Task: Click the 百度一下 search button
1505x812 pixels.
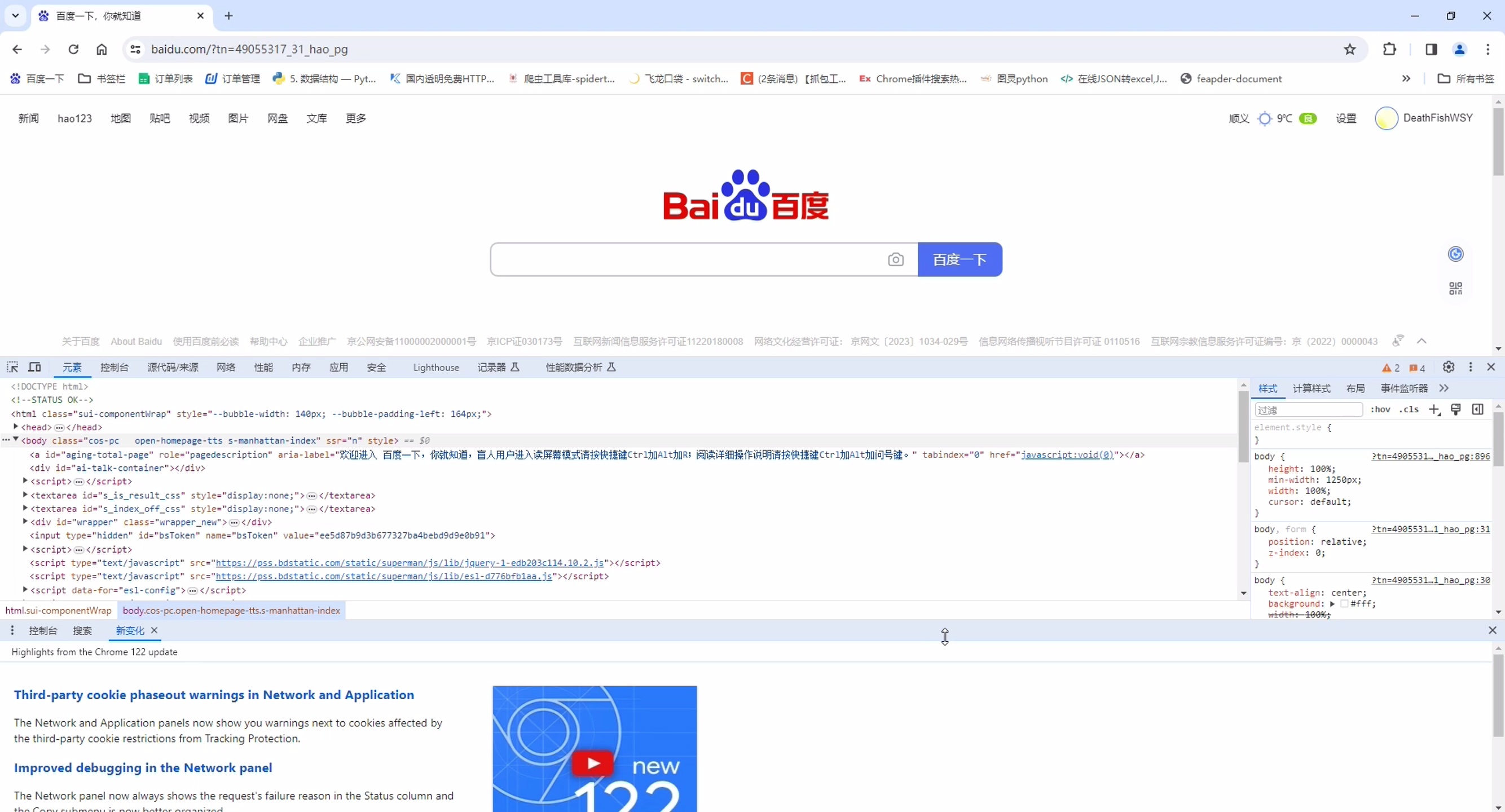Action: tap(959, 259)
